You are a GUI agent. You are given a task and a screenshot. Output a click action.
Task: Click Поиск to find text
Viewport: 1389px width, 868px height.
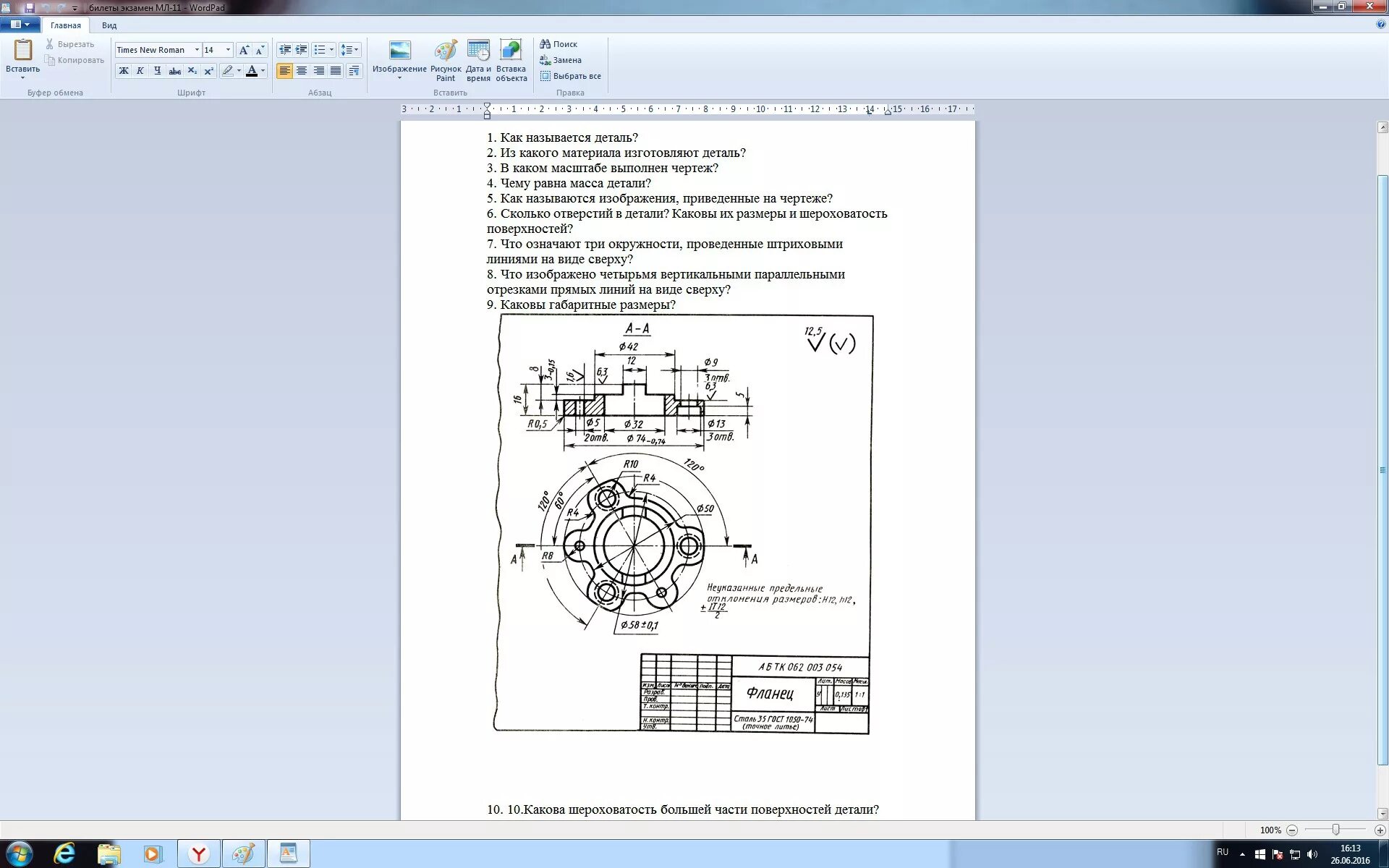pyautogui.click(x=558, y=44)
